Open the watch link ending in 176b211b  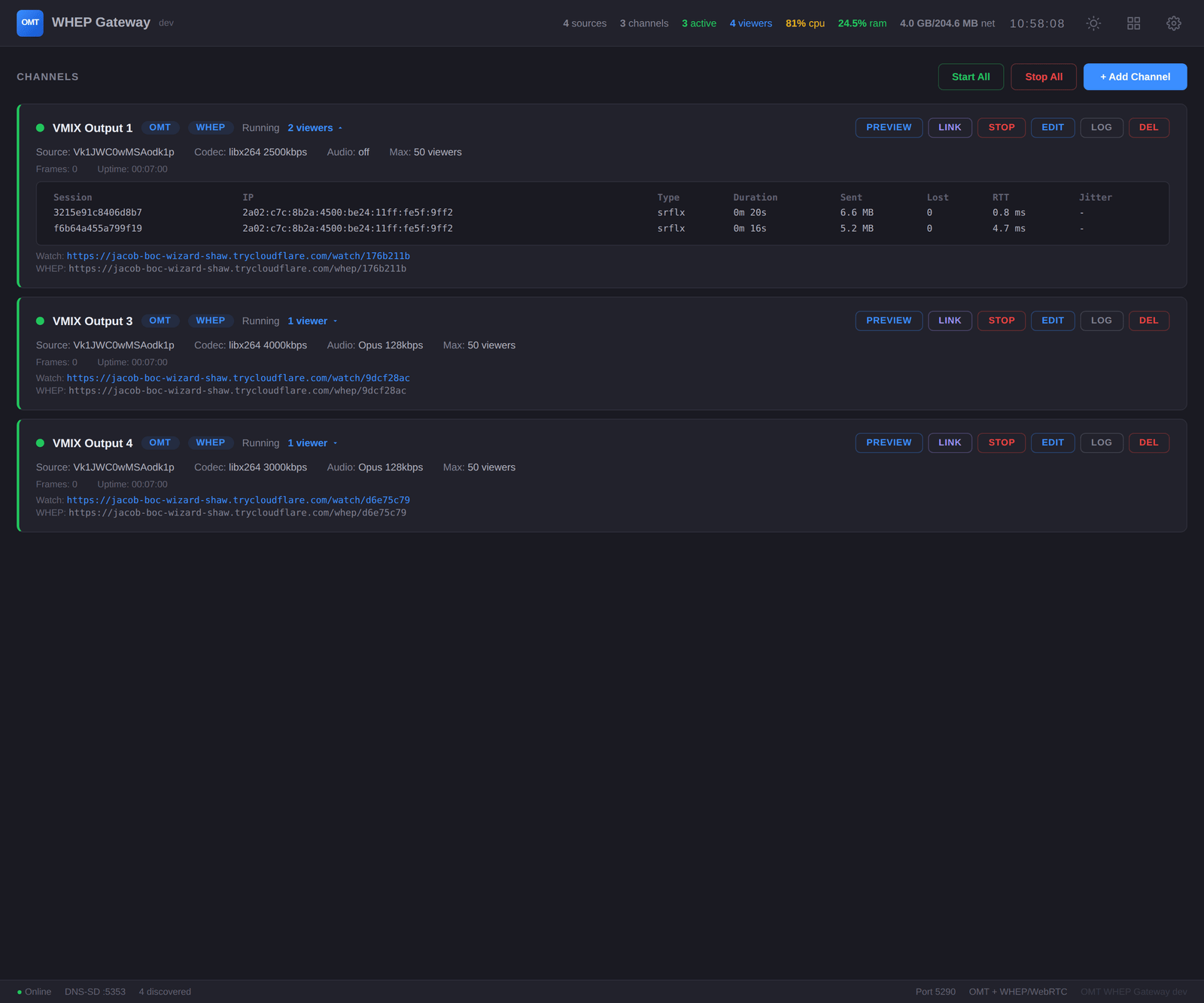coord(238,256)
